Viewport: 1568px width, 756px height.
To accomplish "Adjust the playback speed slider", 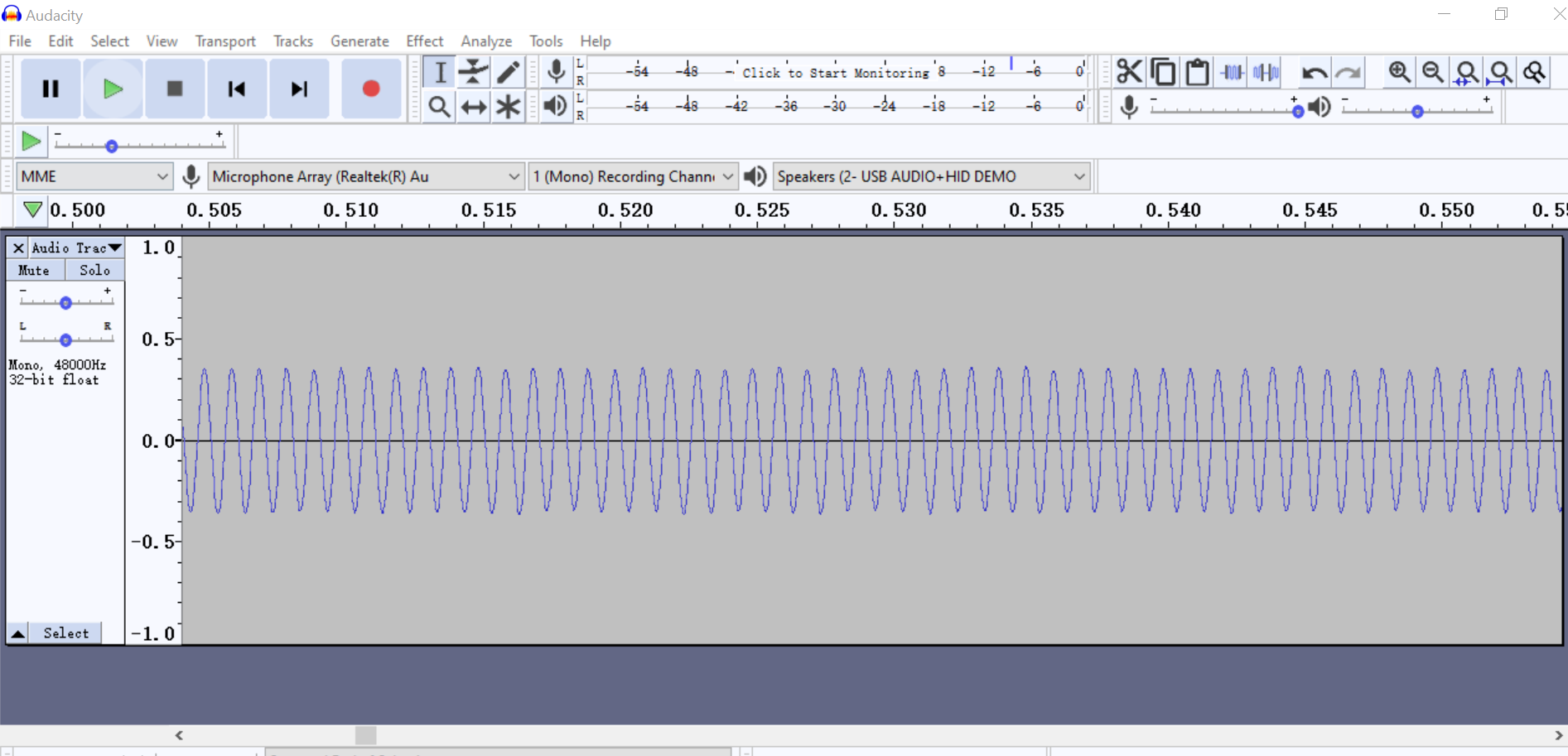I will (x=111, y=146).
